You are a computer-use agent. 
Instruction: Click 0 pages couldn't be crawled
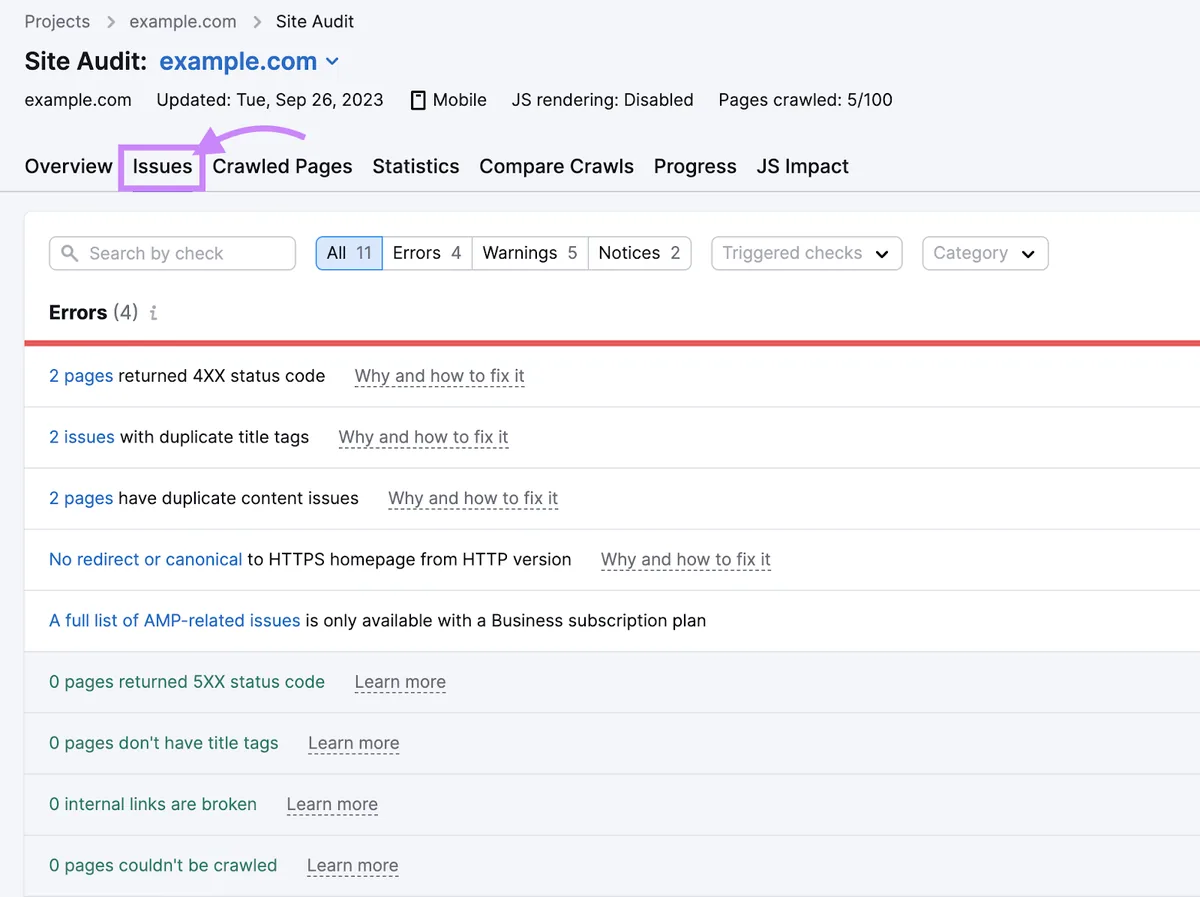click(163, 865)
